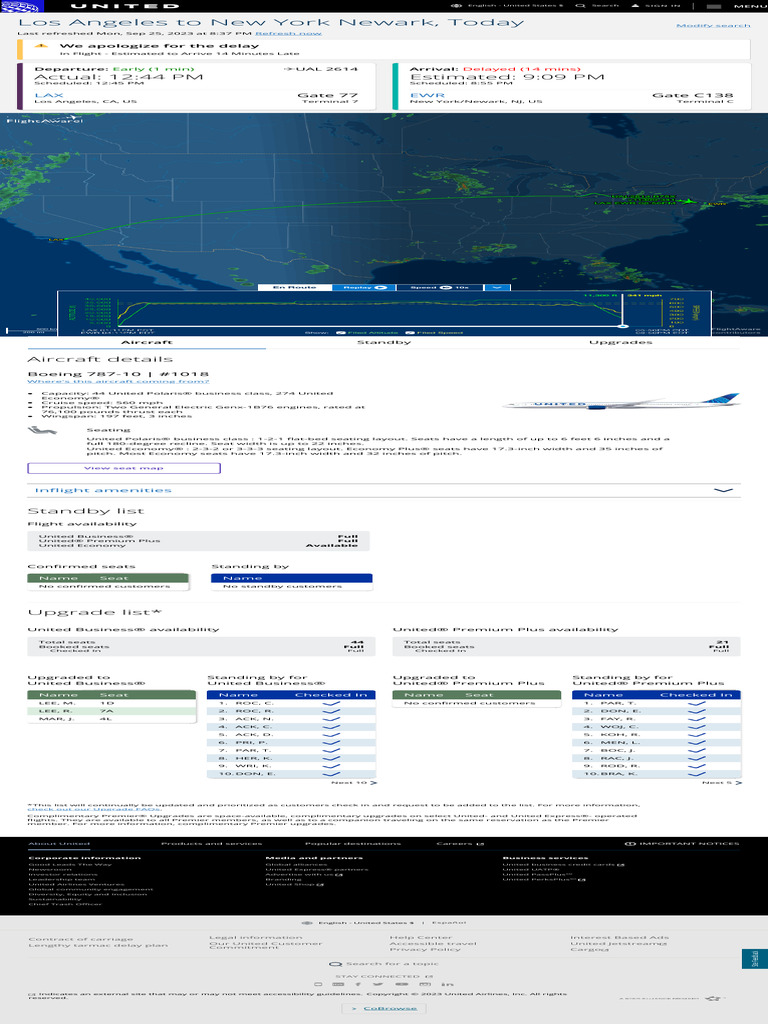Collapse the map graph chevron button
The image size is (768, 1024).
tap(497, 287)
